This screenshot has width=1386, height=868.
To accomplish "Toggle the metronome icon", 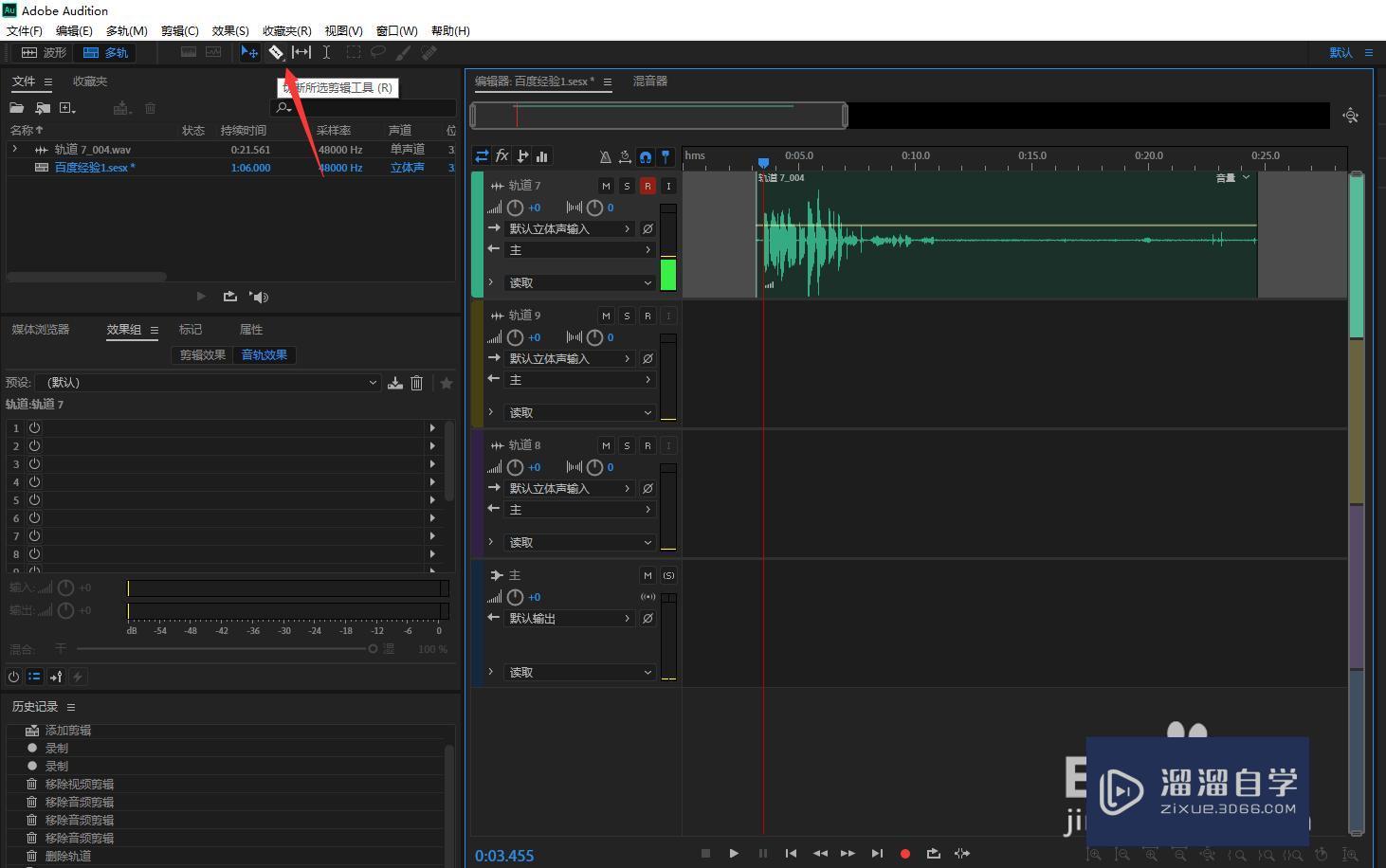I will click(605, 156).
